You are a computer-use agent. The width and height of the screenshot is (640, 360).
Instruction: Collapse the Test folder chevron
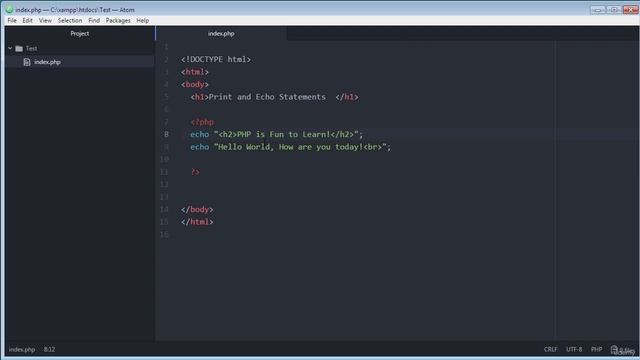point(10,48)
